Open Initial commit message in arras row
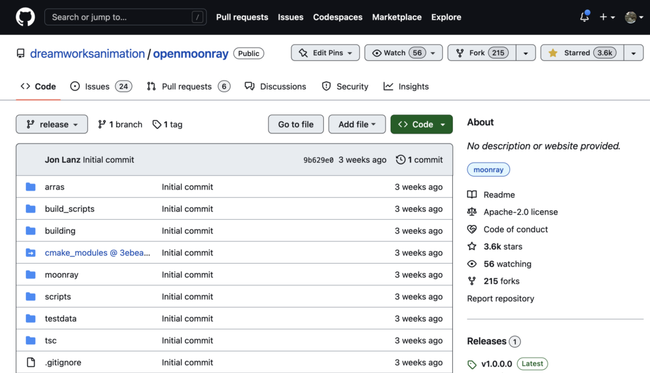Screen dimensions: 650x373 pos(187,187)
